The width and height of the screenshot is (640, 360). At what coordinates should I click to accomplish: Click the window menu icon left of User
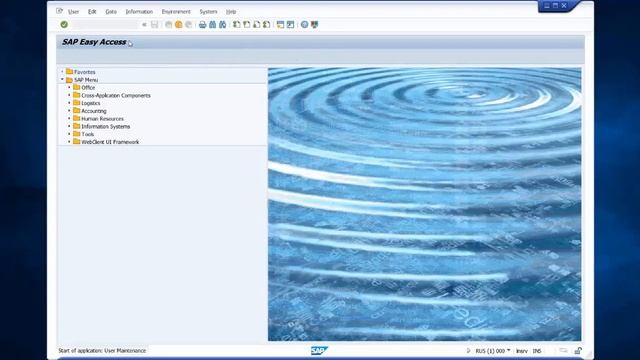pyautogui.click(x=60, y=11)
